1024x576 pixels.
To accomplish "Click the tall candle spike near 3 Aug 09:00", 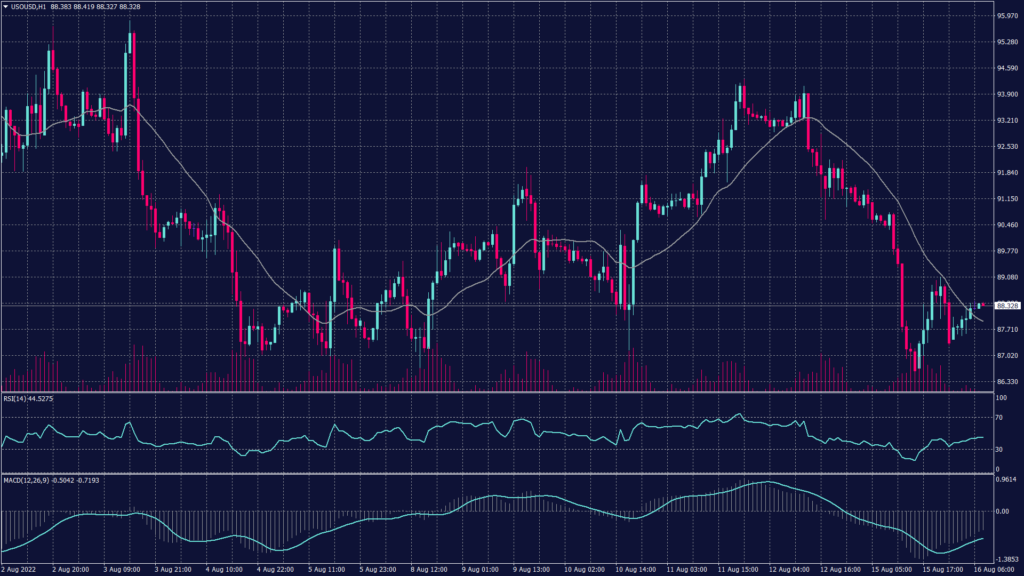I will click(x=130, y=35).
